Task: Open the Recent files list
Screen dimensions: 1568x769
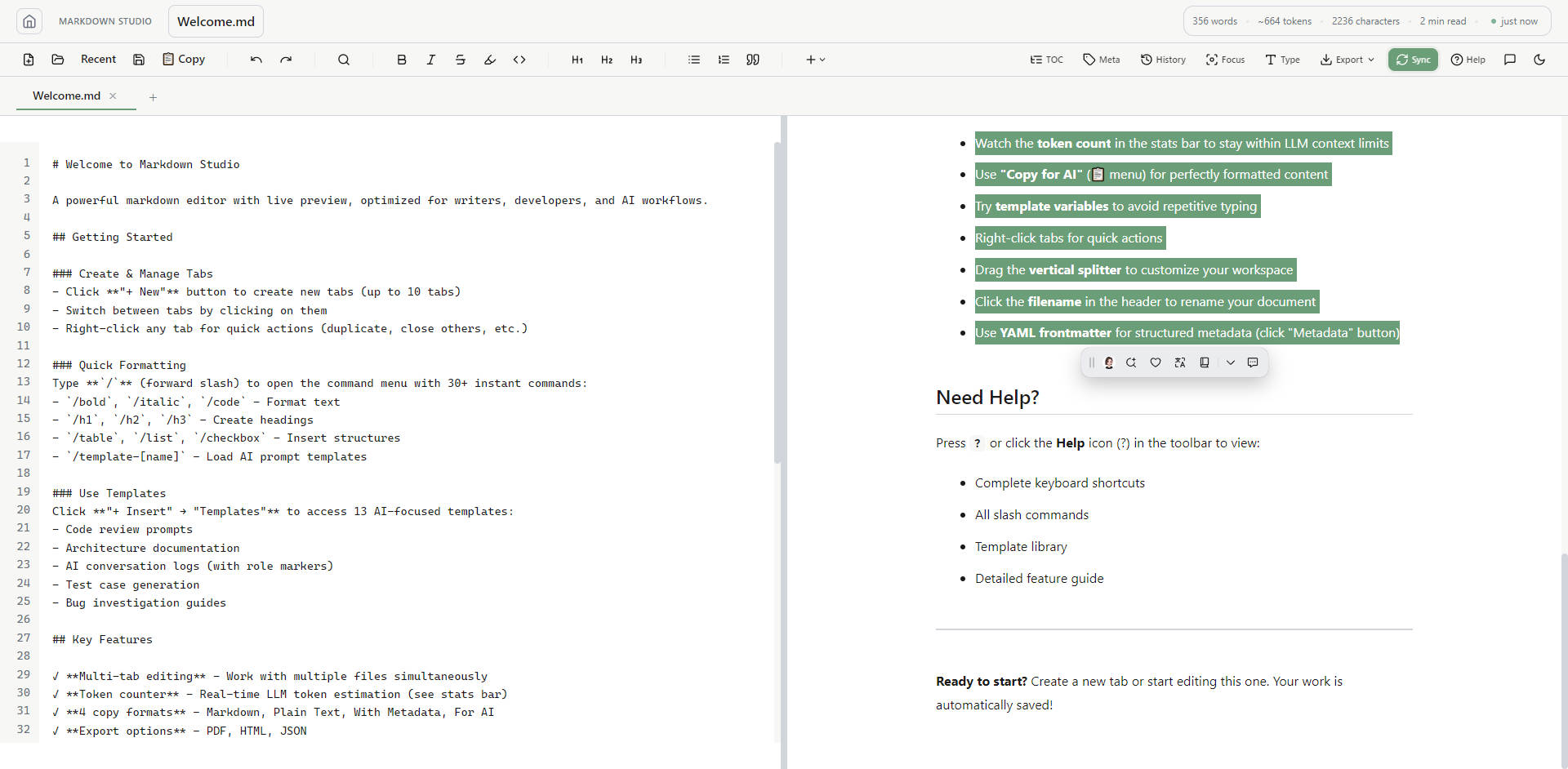Action: click(98, 60)
